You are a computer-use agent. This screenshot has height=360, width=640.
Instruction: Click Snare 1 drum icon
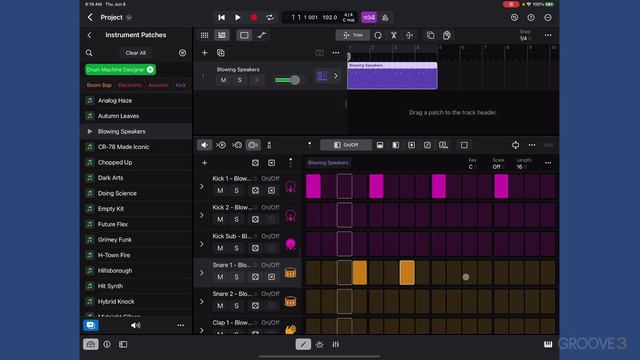[291, 273]
